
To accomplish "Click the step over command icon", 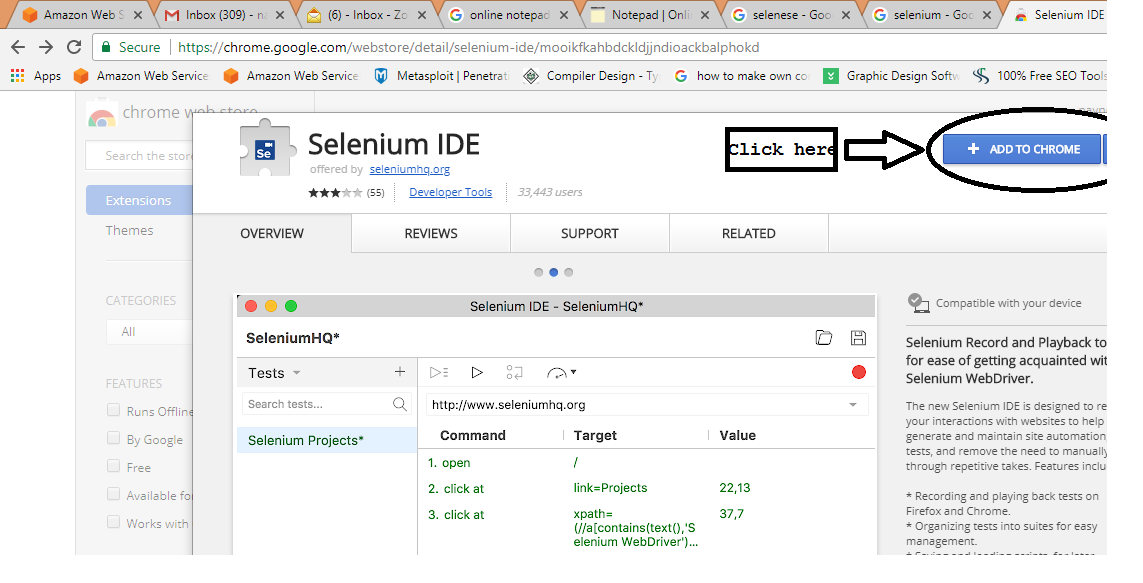I will [514, 372].
